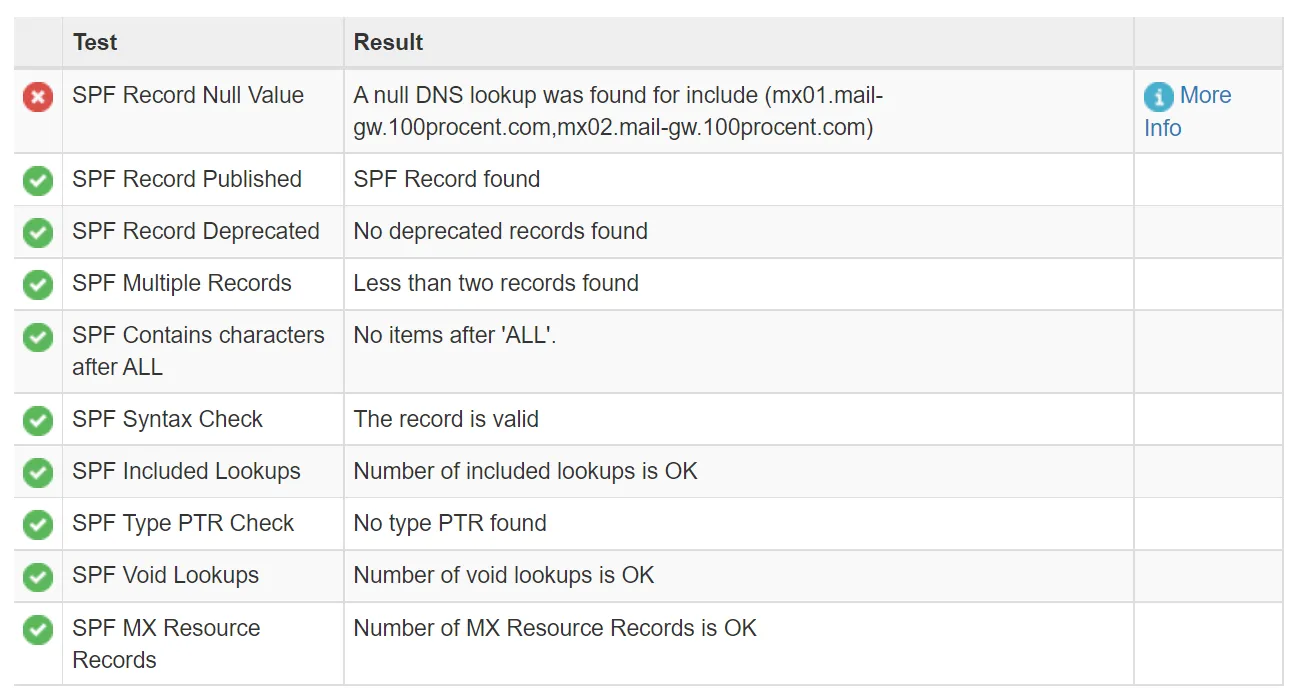Select the SPF Record Null Value test name
Screen dimensions: 1298x700
(188, 96)
